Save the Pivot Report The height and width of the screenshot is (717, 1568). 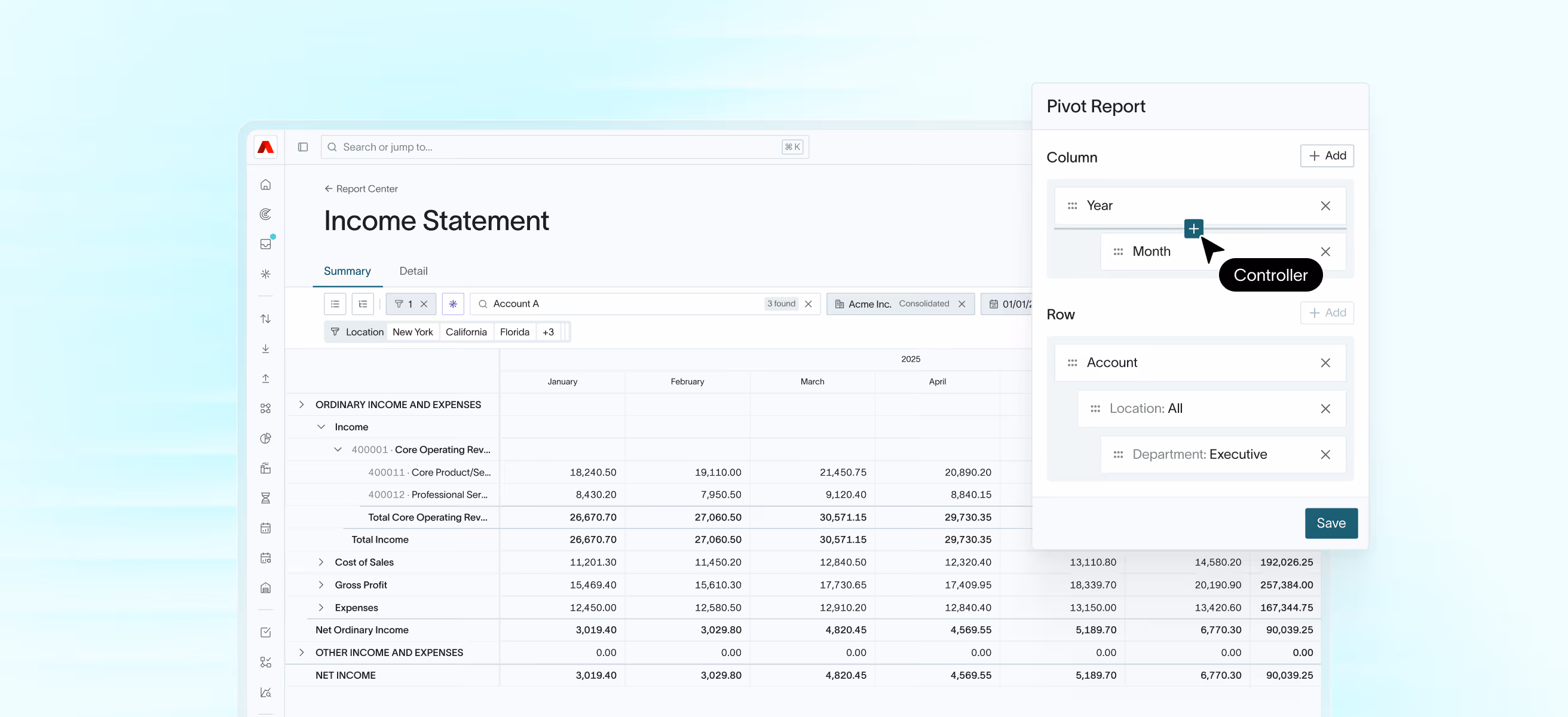1331,523
